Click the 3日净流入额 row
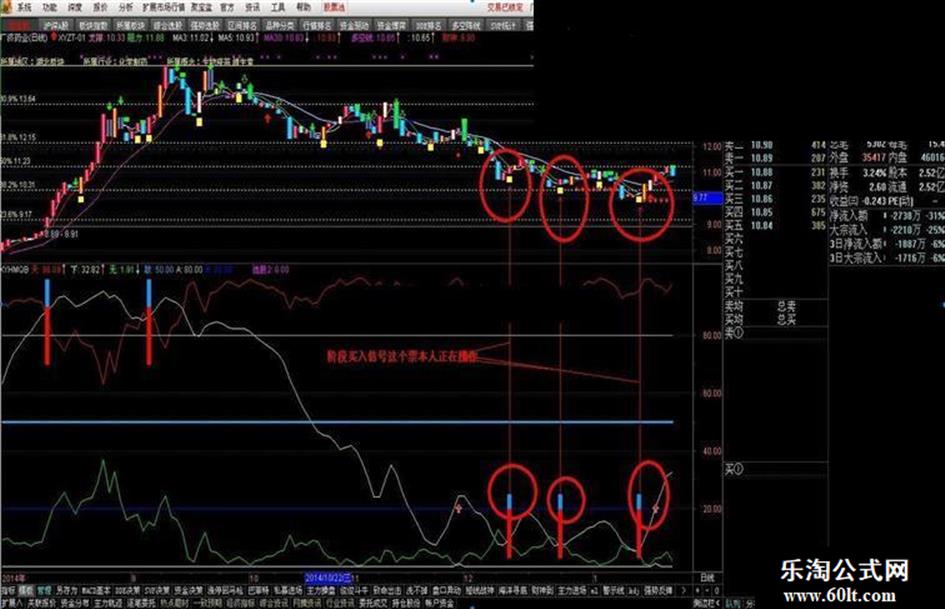Screen dimensions: 945x609 tap(887, 244)
